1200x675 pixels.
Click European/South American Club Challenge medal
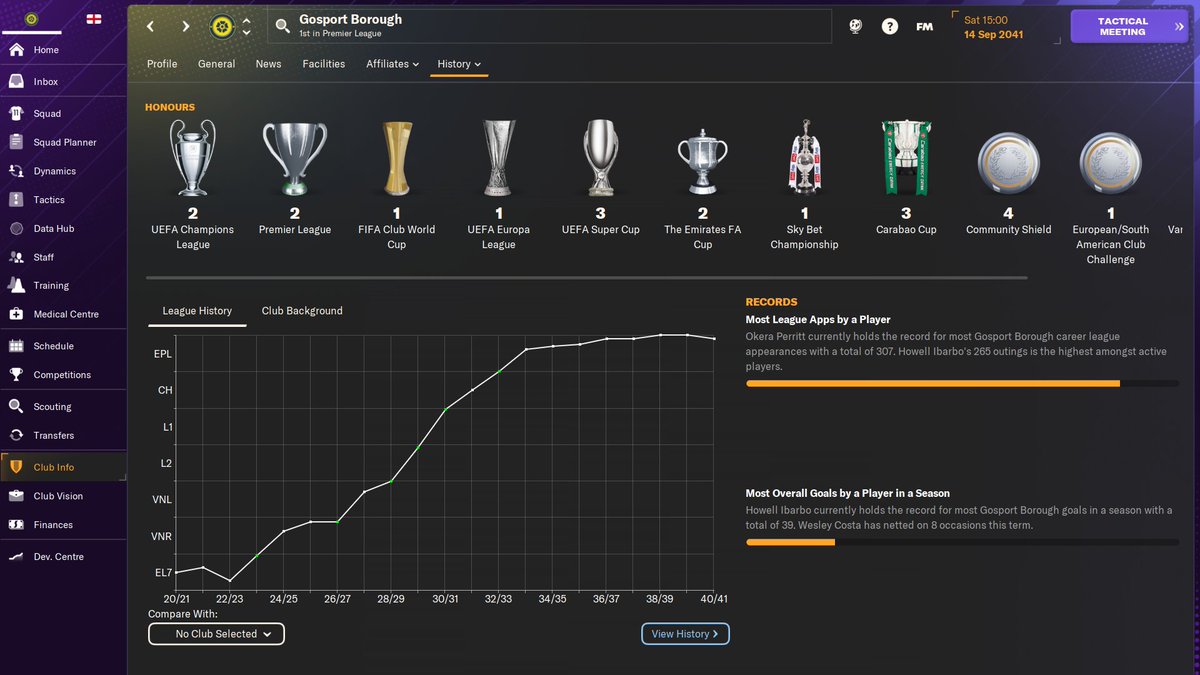(x=1110, y=163)
